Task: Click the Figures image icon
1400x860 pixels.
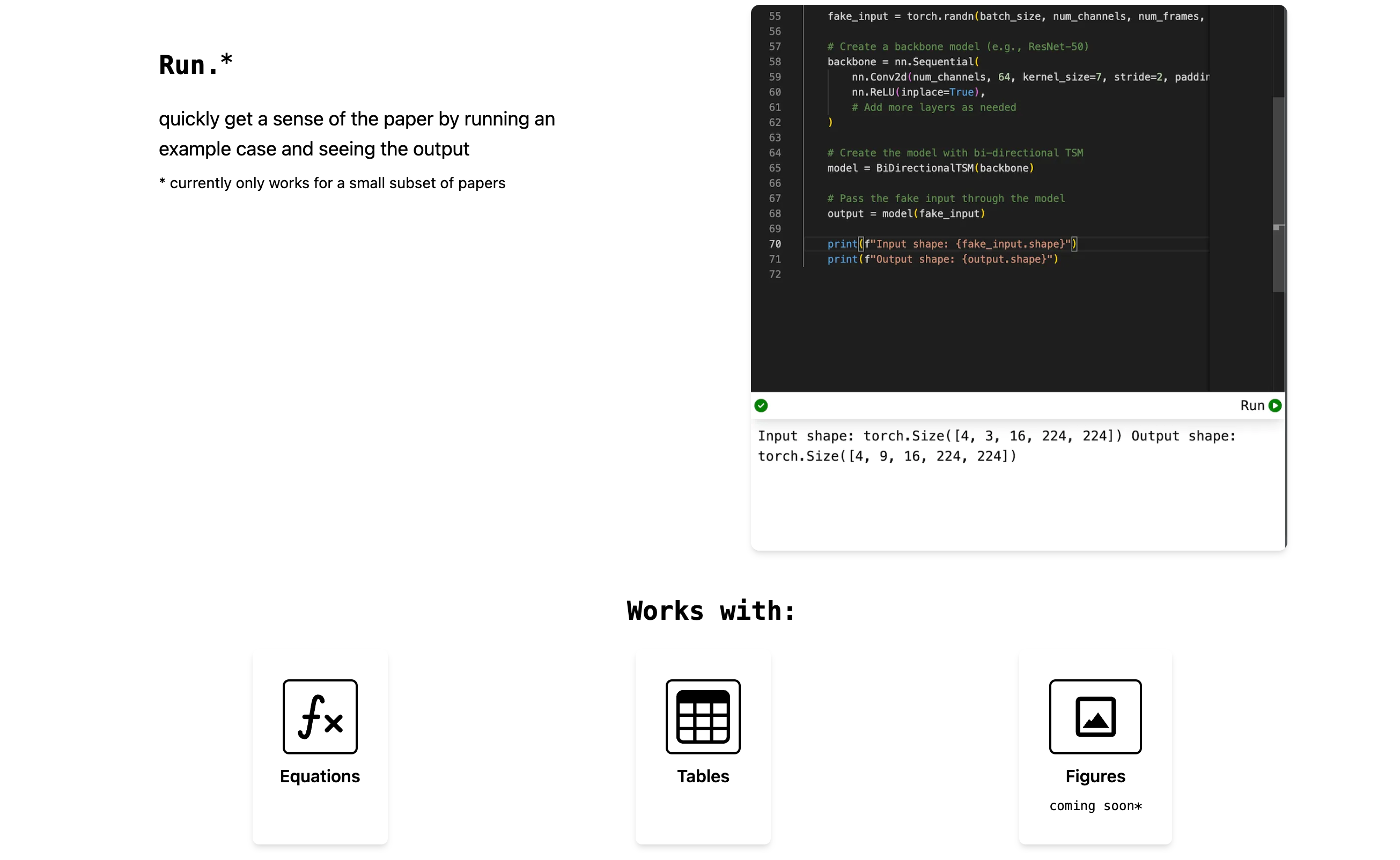Action: pos(1094,716)
